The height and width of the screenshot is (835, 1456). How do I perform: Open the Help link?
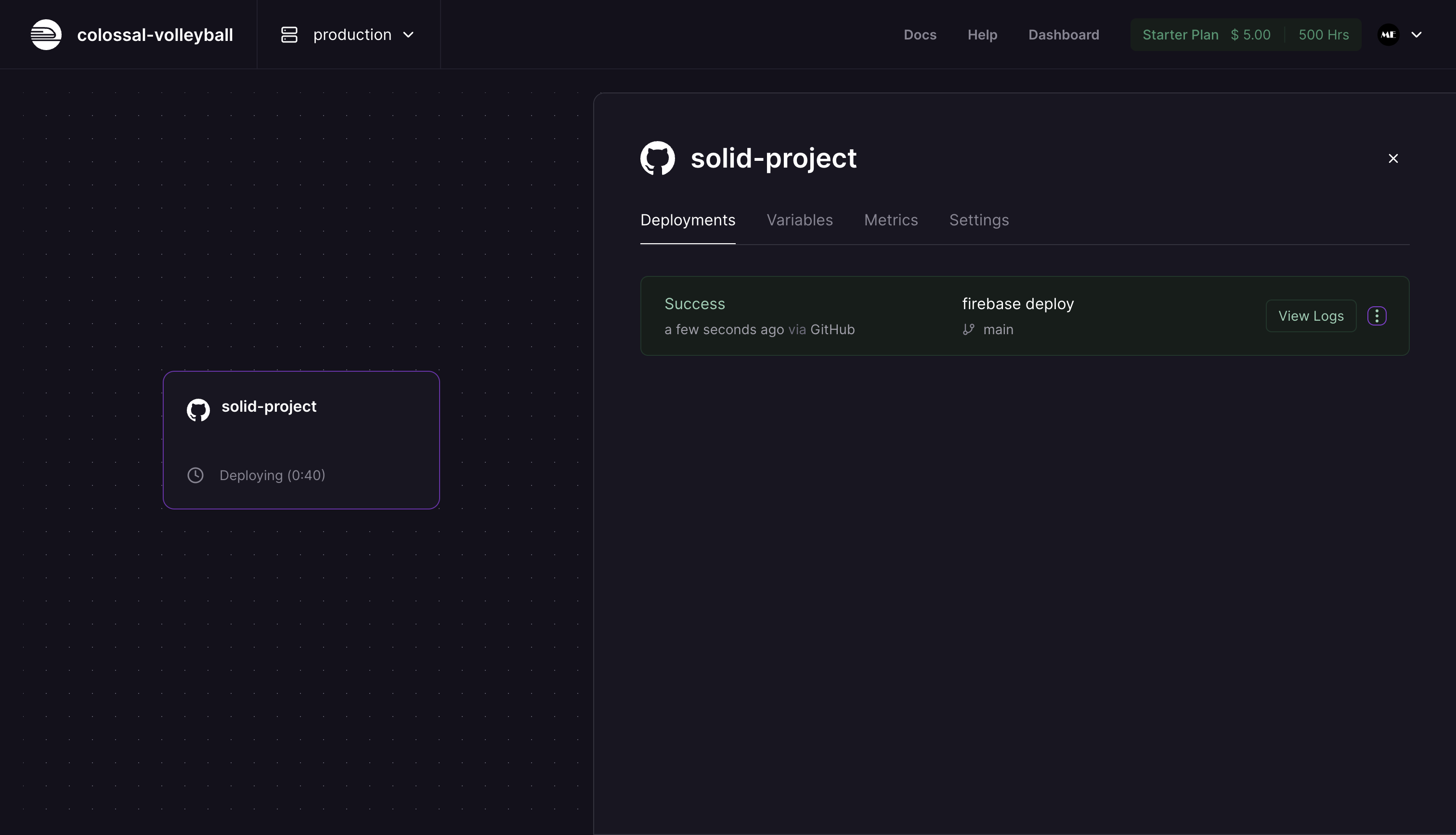982,34
